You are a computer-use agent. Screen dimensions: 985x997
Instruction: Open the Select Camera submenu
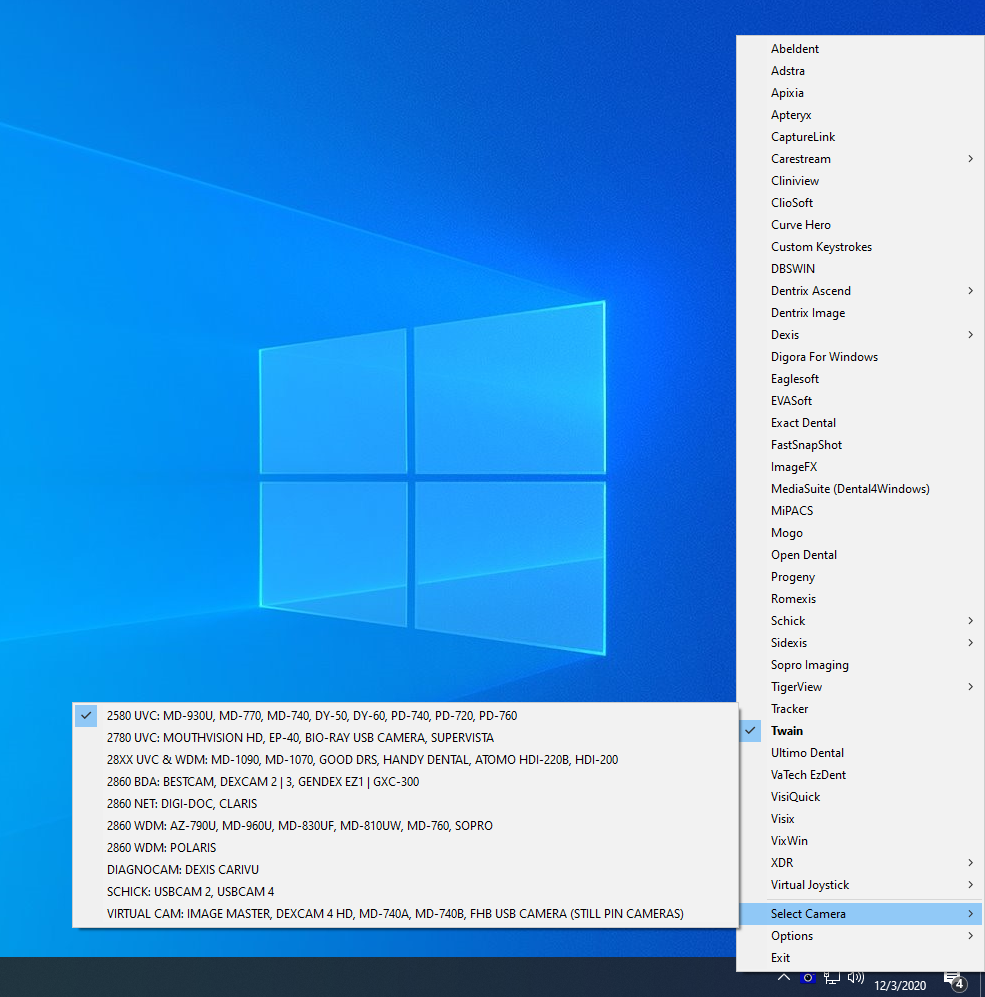(x=860, y=914)
